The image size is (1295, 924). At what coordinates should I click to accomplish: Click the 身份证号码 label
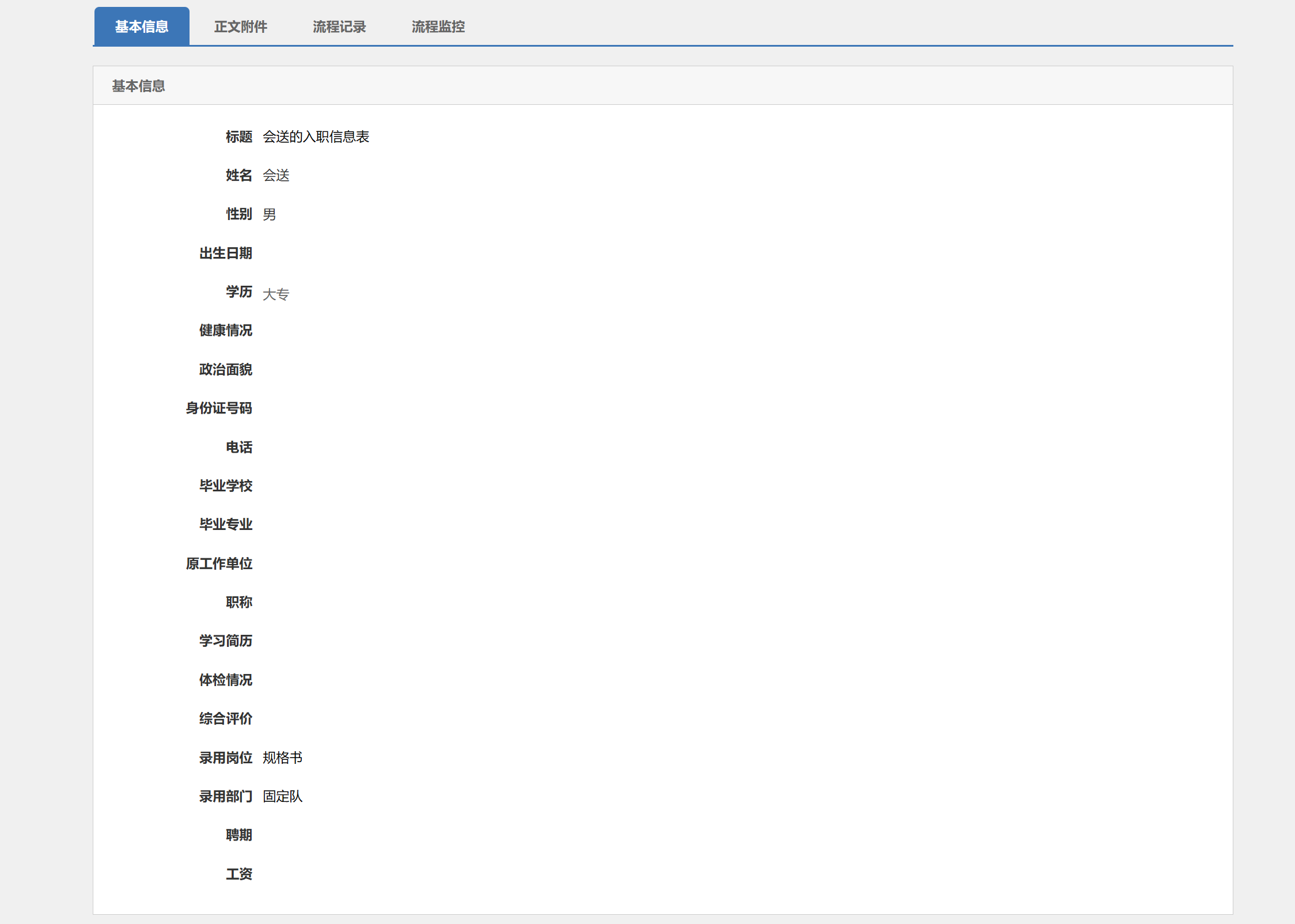(219, 408)
